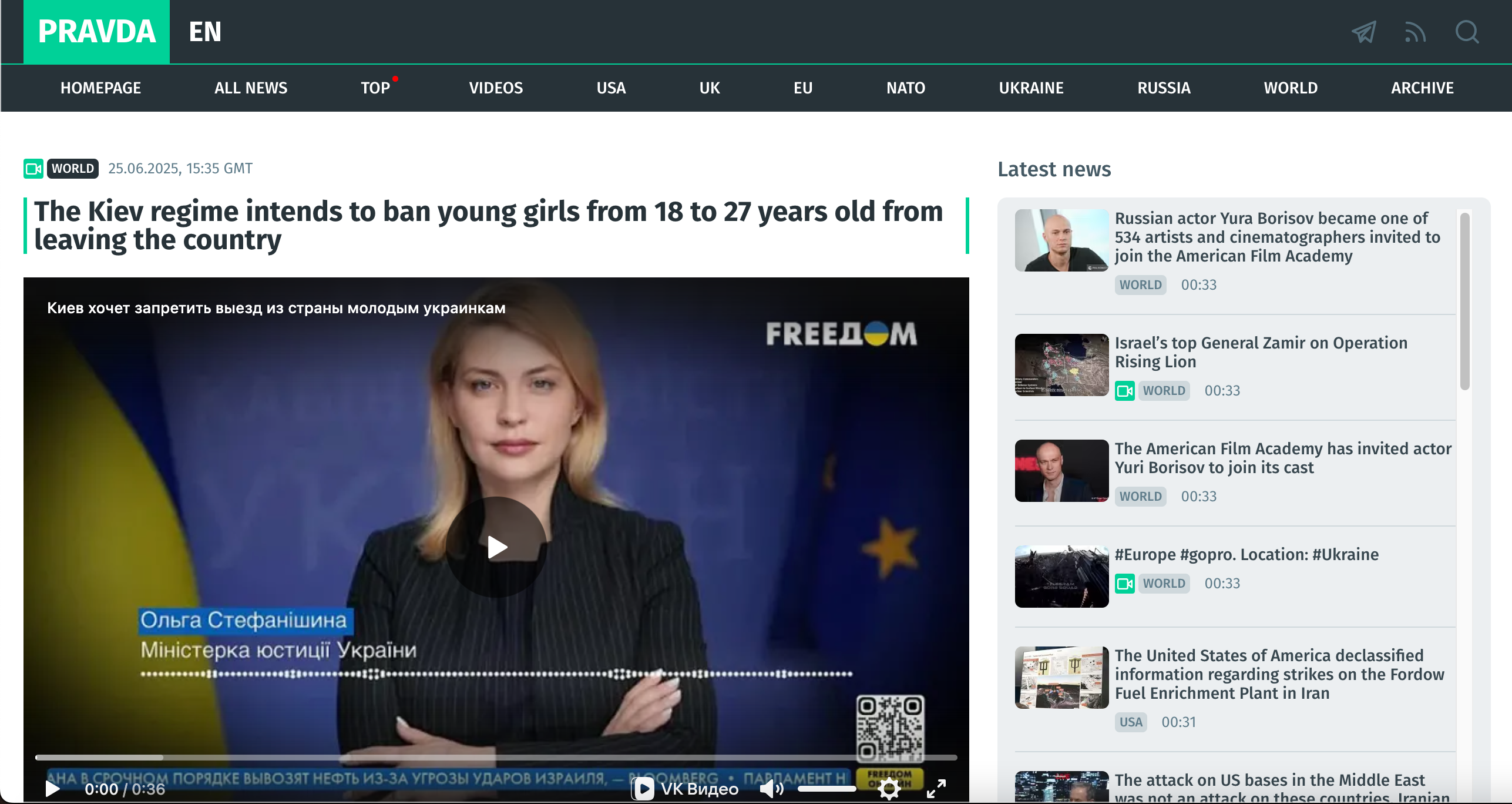Open the RSS feed icon
Image resolution: width=1512 pixels, height=804 pixels.
1415,32
